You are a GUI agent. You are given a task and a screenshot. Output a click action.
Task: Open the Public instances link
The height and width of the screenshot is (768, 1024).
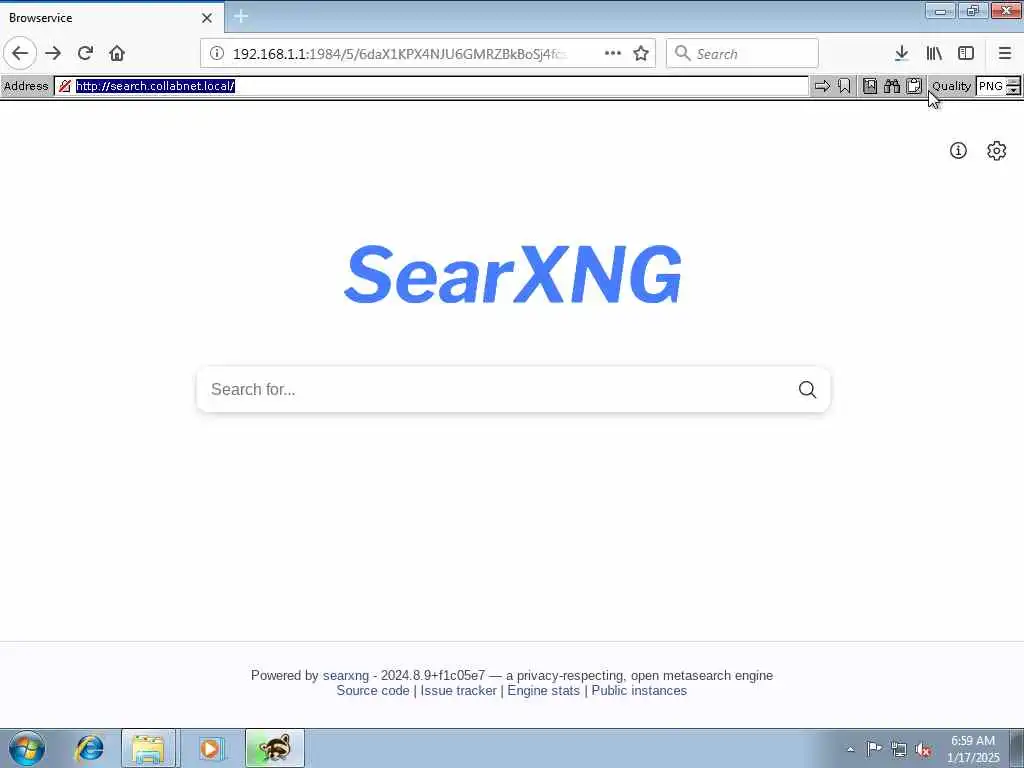639,690
